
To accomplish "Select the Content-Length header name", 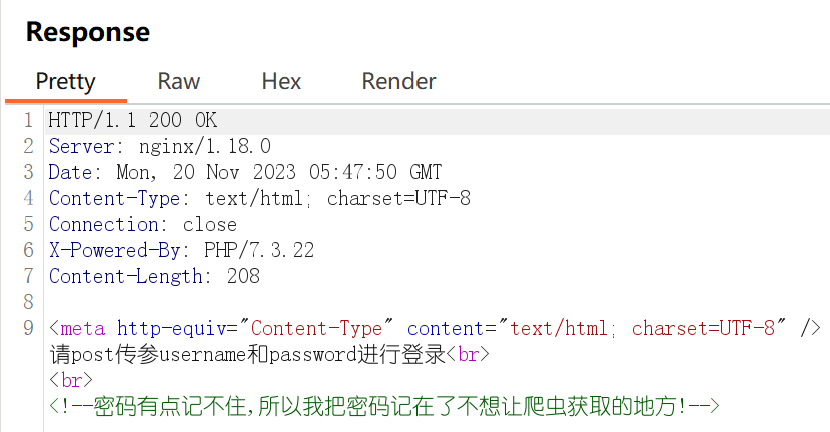I will (126, 276).
